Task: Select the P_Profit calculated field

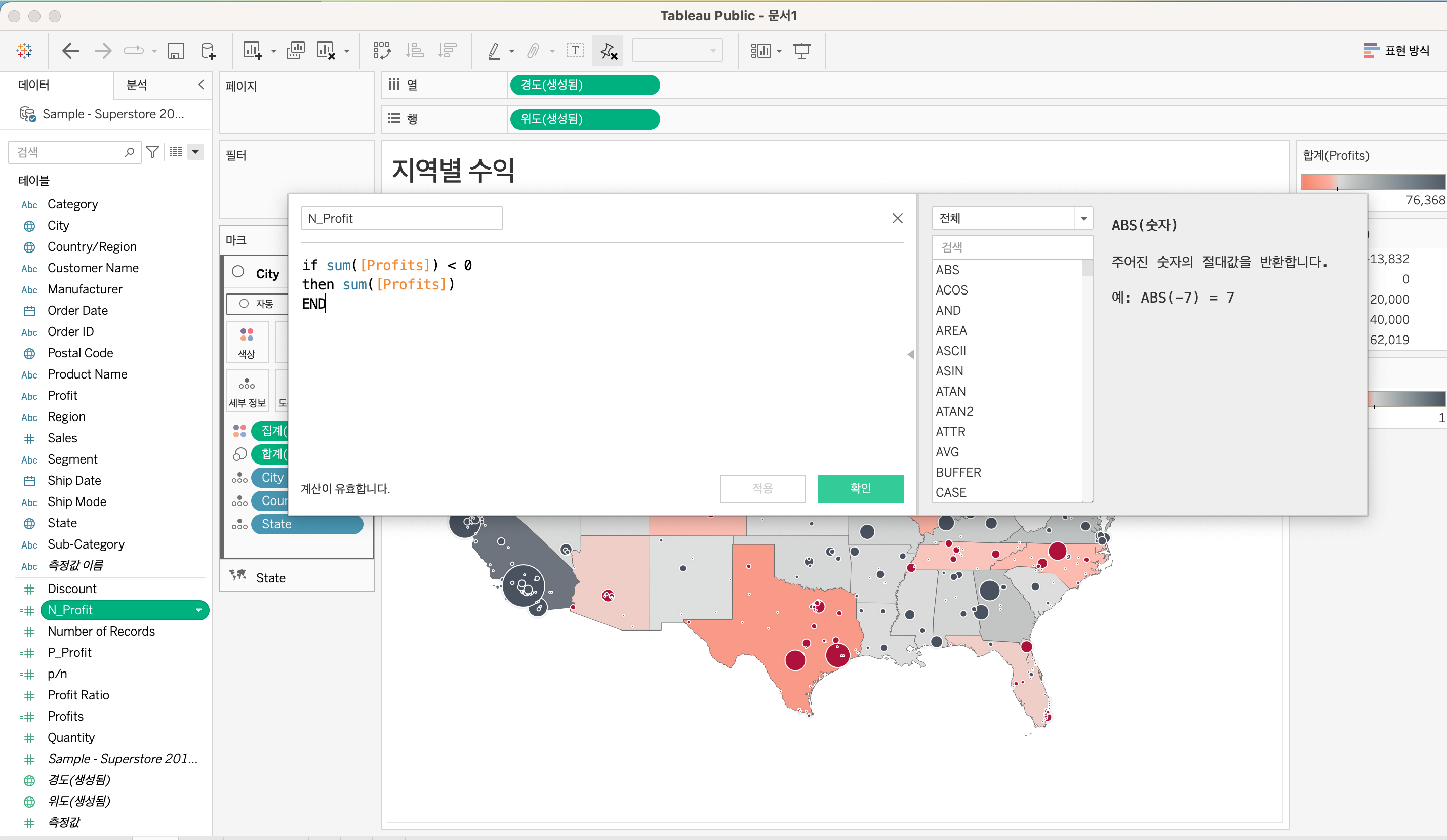Action: coord(69,652)
